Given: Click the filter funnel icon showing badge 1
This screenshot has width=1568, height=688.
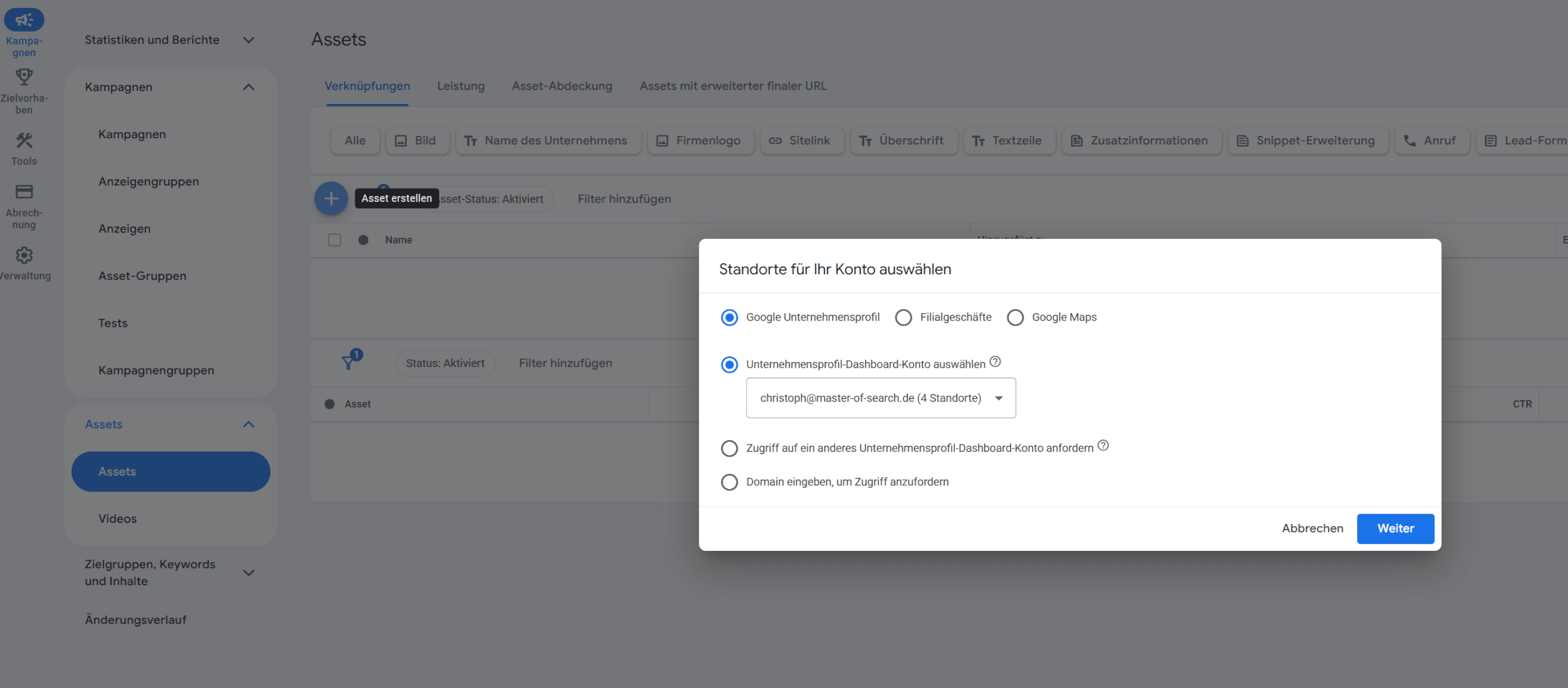Looking at the screenshot, I should [350, 362].
